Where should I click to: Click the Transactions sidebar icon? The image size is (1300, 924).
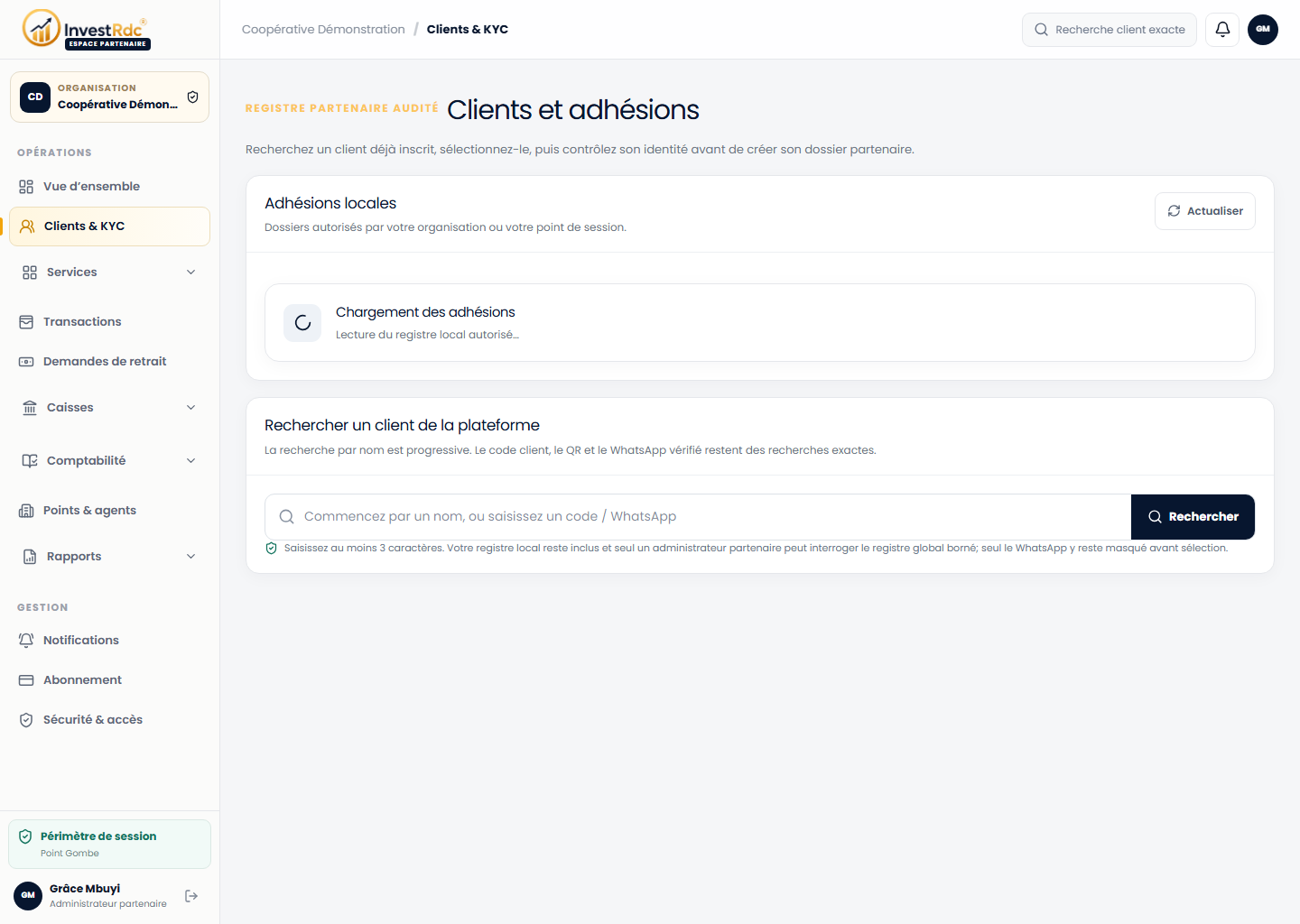pyautogui.click(x=26, y=322)
